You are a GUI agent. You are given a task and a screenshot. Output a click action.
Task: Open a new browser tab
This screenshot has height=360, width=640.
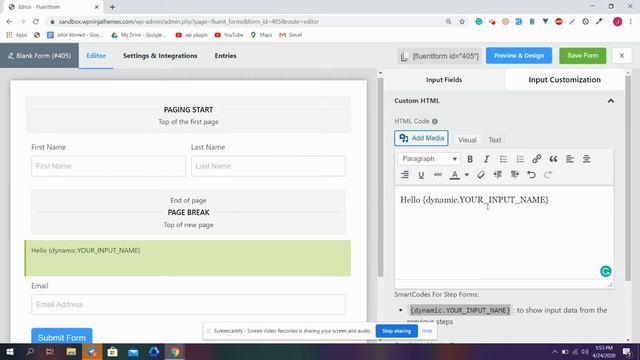tap(112, 7)
